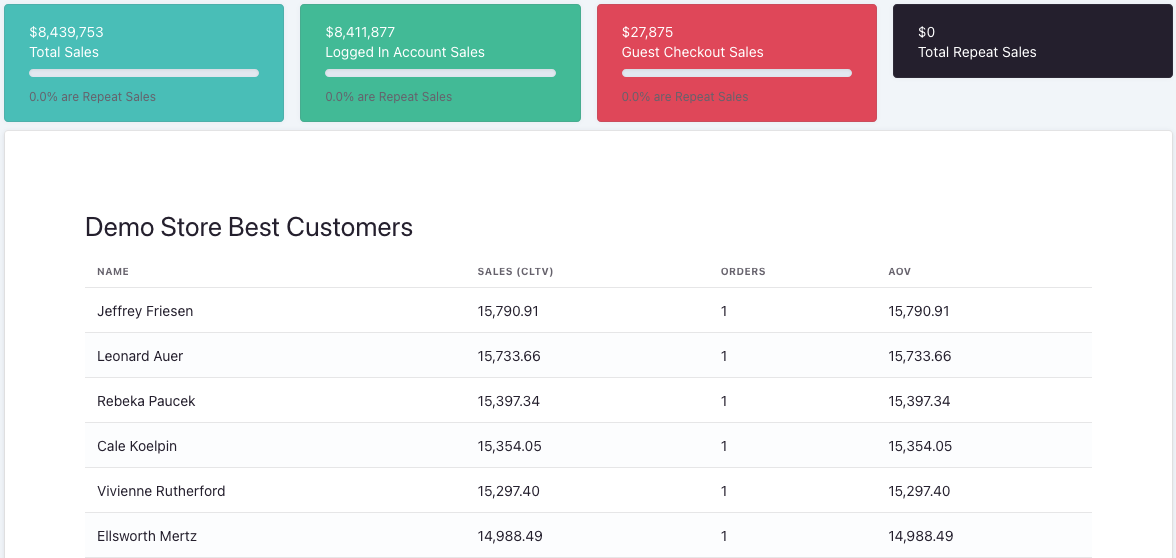Image resolution: width=1176 pixels, height=558 pixels.
Task: Click progress bar in Guest Checkout Sales card
Action: point(737,73)
